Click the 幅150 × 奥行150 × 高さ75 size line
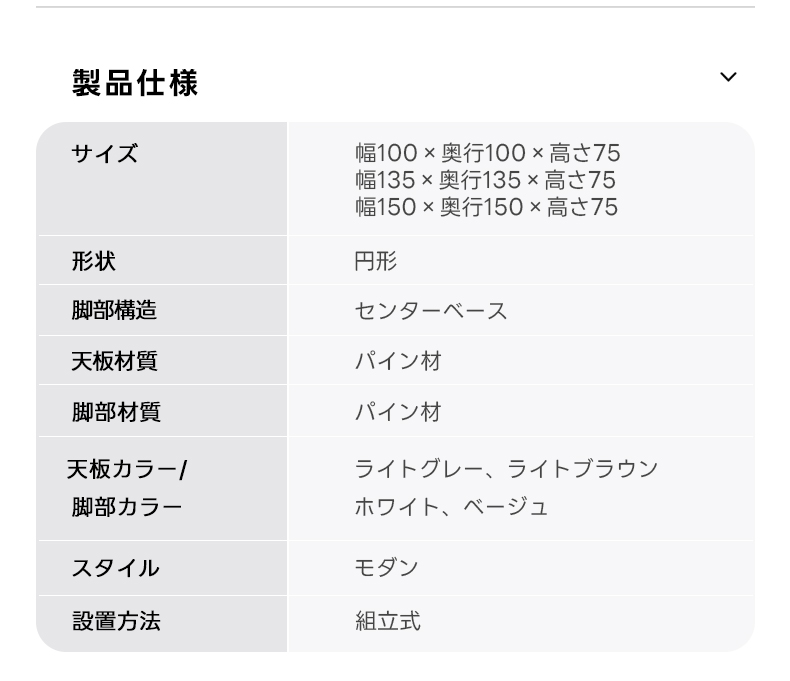This screenshot has width=790, height=681. pyautogui.click(x=486, y=207)
